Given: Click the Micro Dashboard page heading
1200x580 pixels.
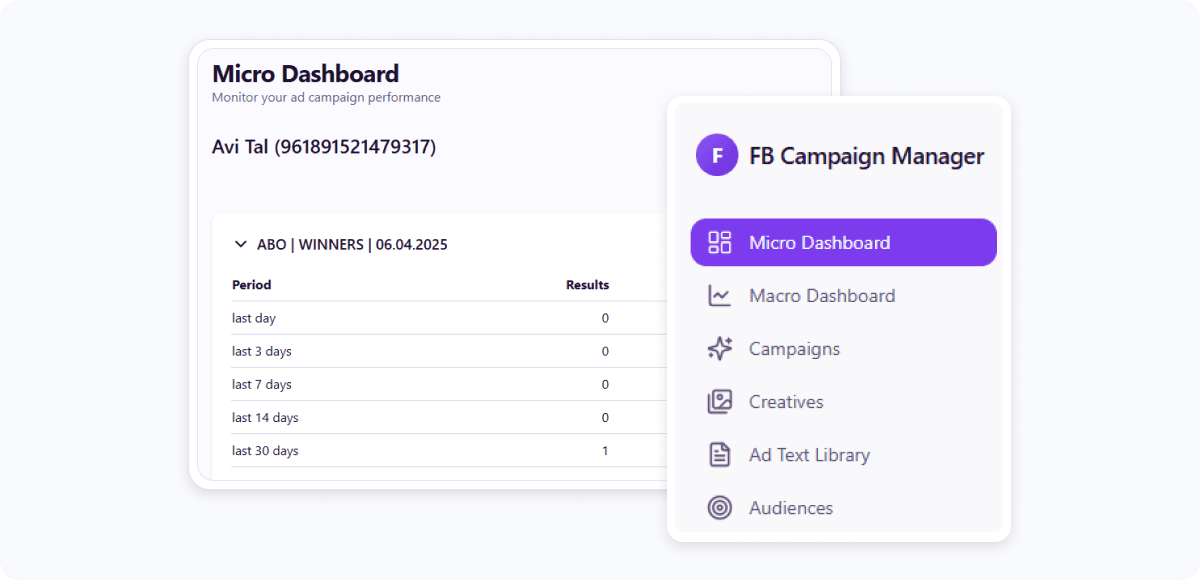Looking at the screenshot, I should tap(305, 74).
